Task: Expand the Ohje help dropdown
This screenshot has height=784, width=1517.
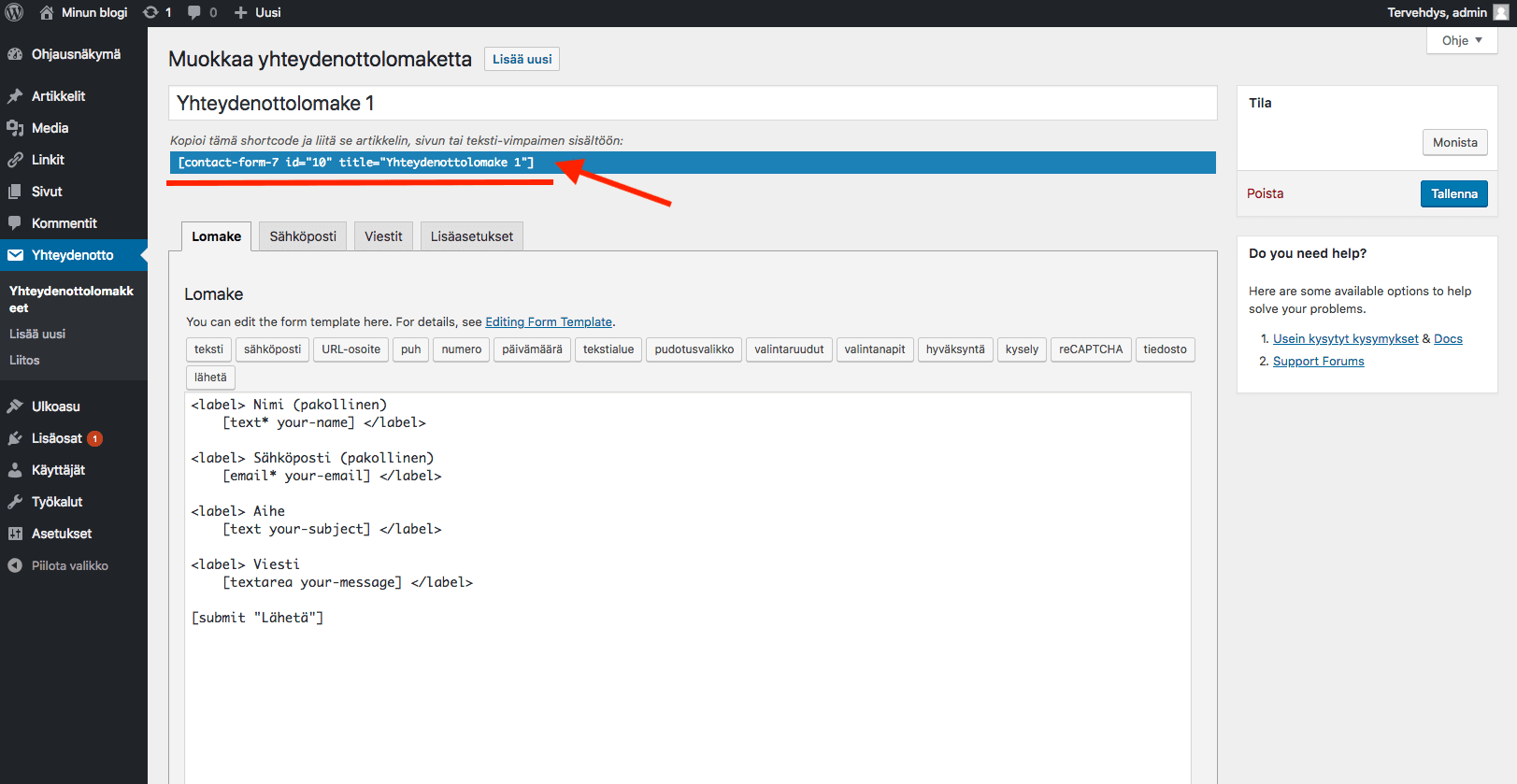Action: 1462,40
